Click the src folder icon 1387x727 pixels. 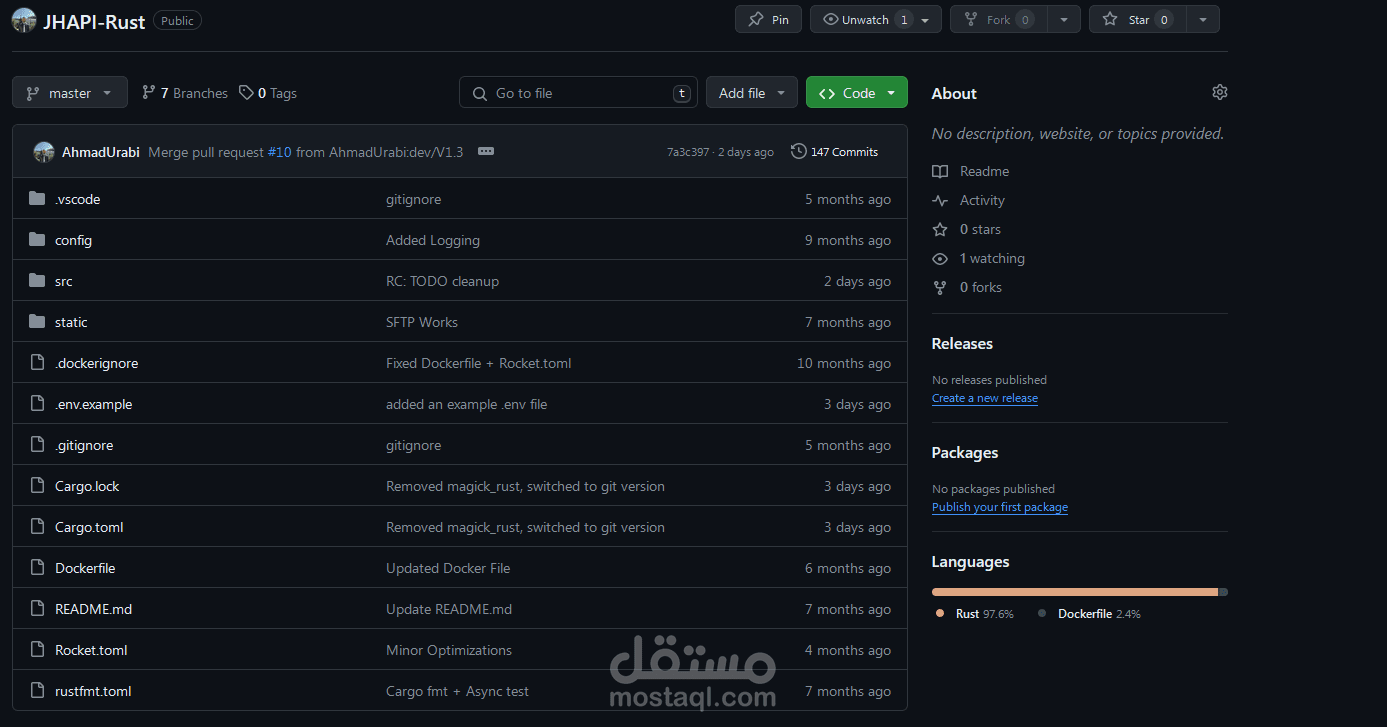[x=38, y=280]
